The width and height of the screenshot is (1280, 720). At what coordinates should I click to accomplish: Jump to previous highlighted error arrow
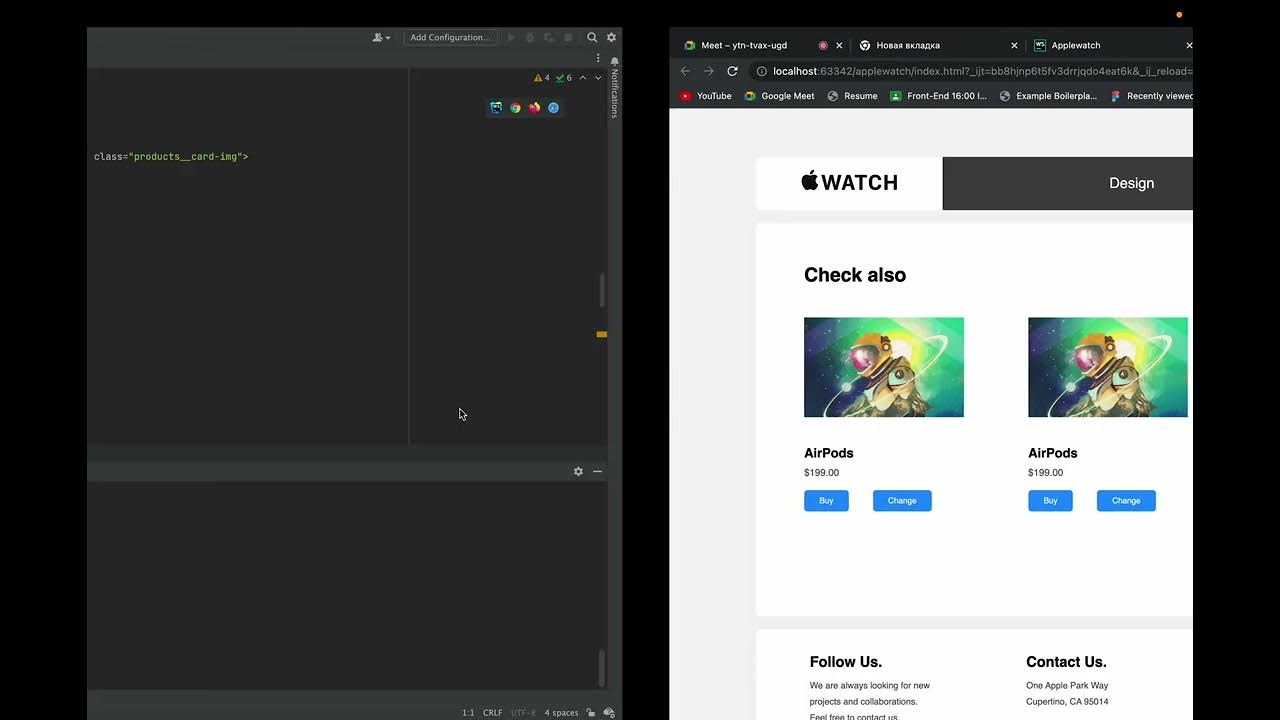[583, 78]
